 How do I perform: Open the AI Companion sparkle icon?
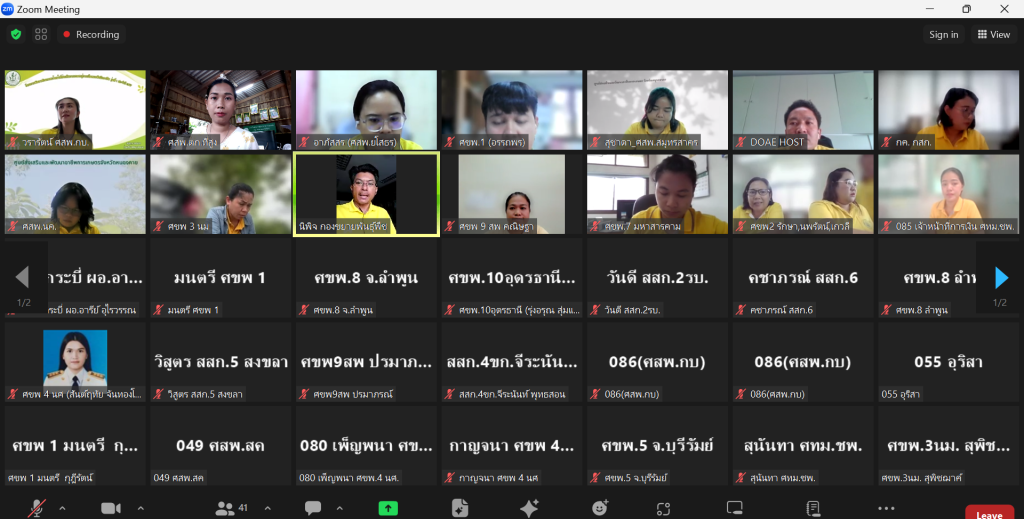tap(529, 508)
